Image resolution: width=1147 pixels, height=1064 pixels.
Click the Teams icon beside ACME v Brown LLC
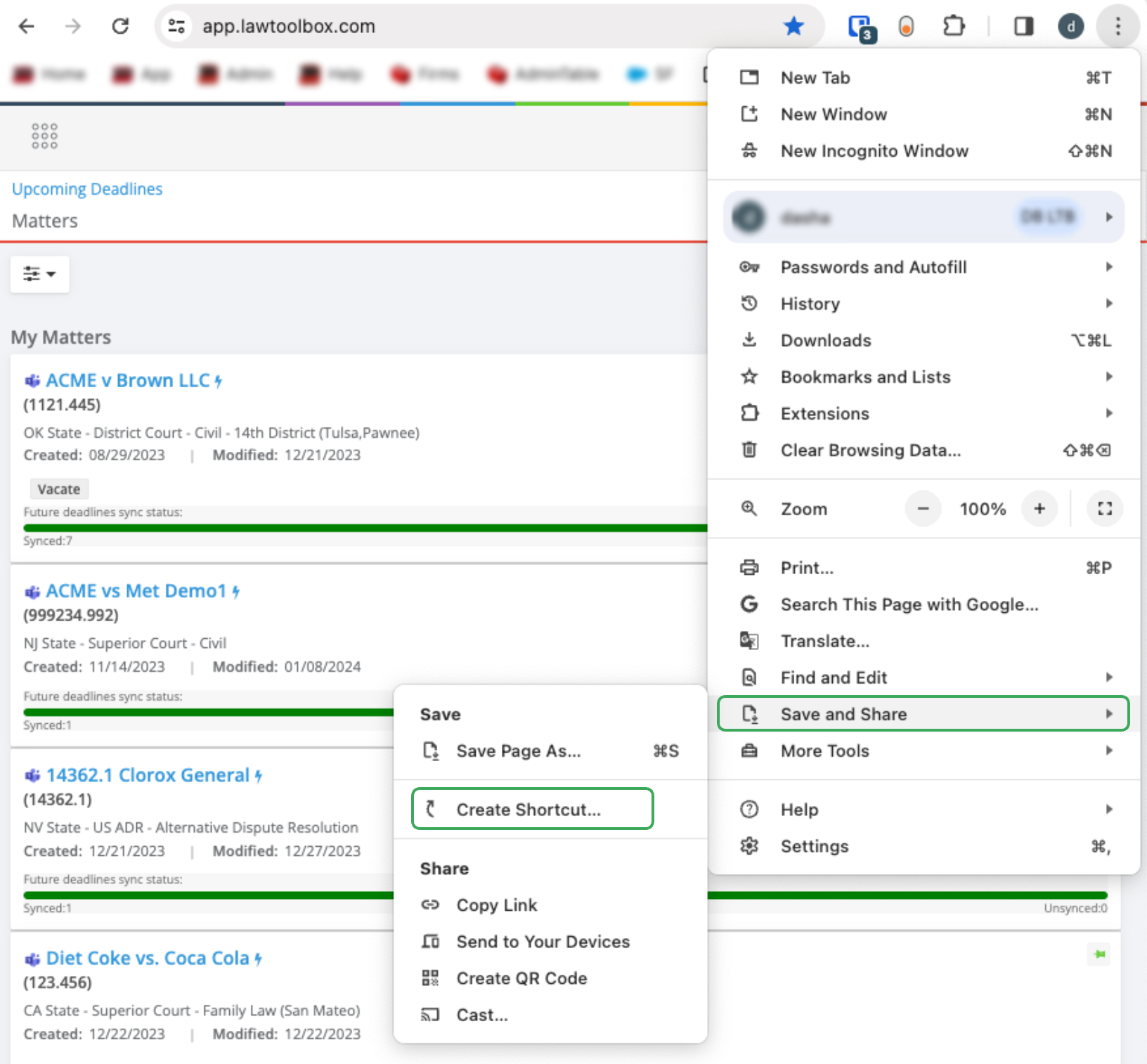pyautogui.click(x=32, y=381)
